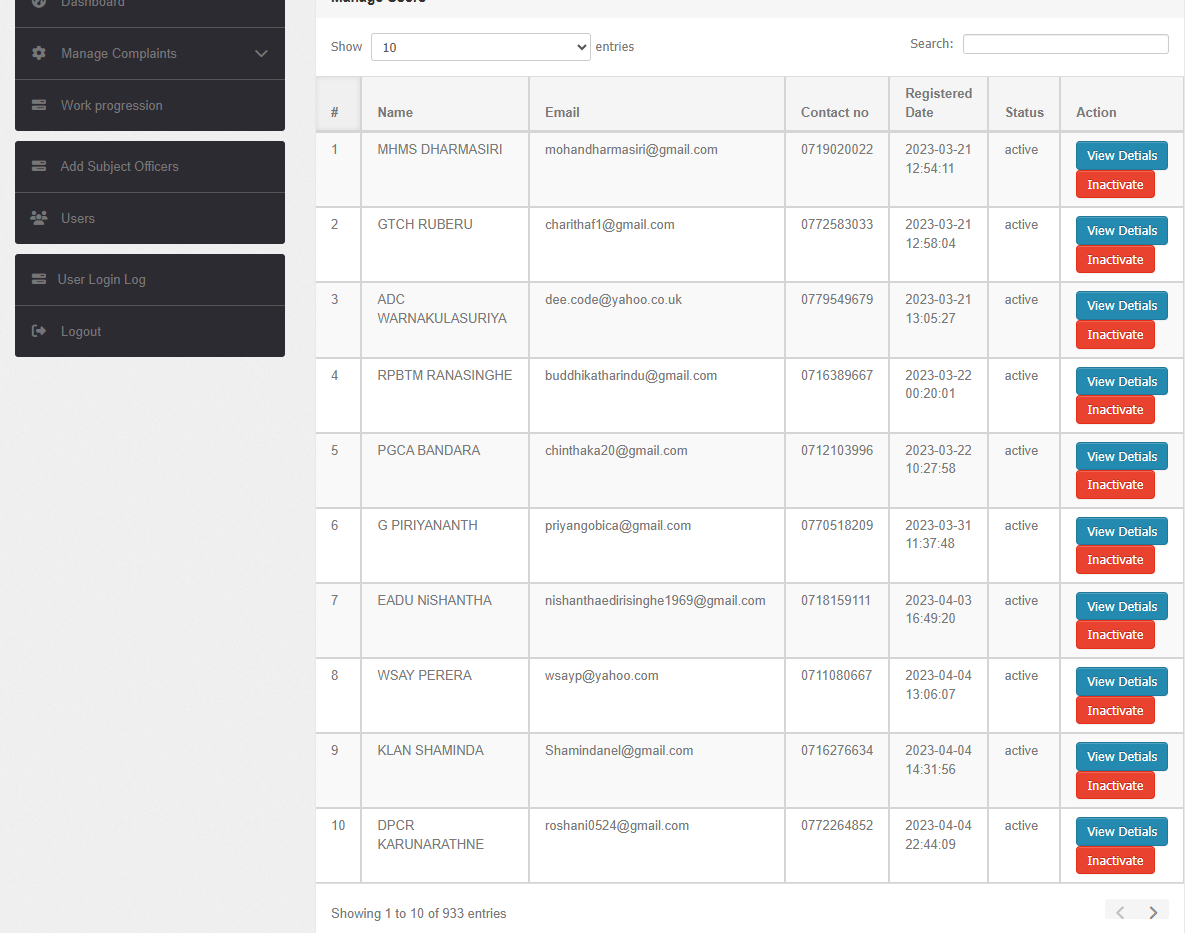Click email charithaf1@gmail.com
Viewport: 1185px width, 933px height.
(609, 224)
